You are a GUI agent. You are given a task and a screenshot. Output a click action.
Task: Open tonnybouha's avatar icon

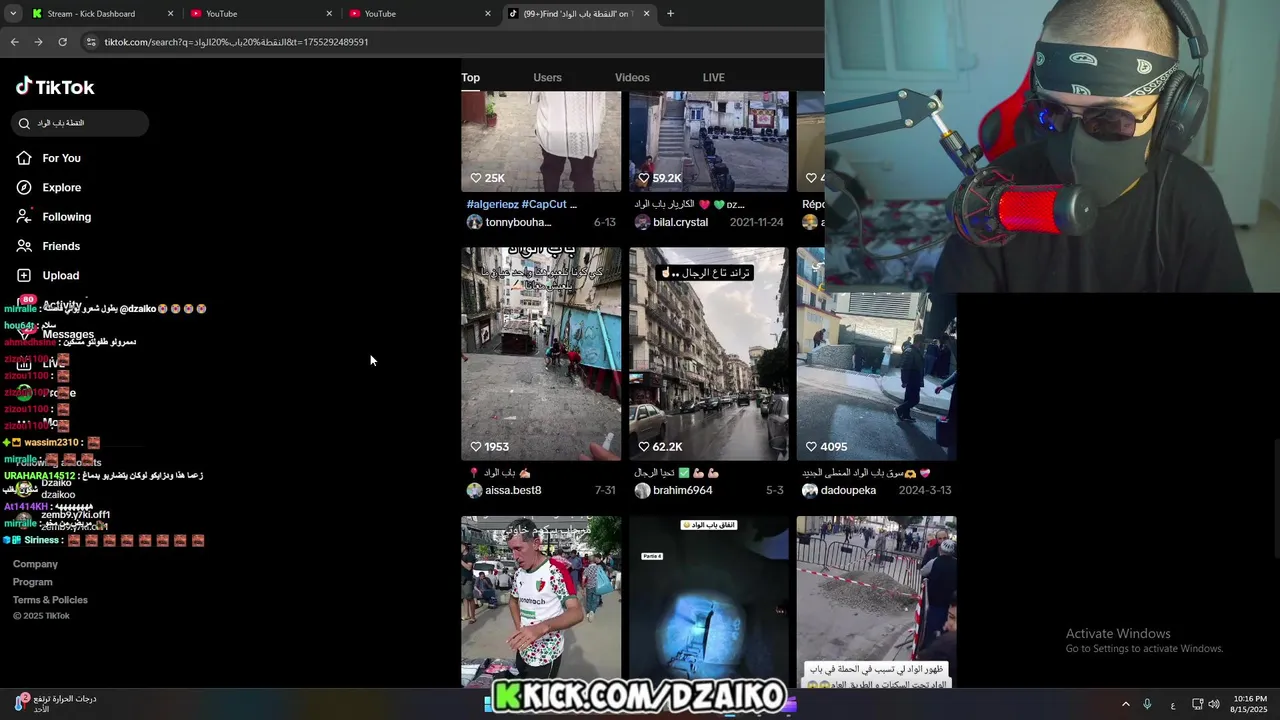[x=474, y=222]
